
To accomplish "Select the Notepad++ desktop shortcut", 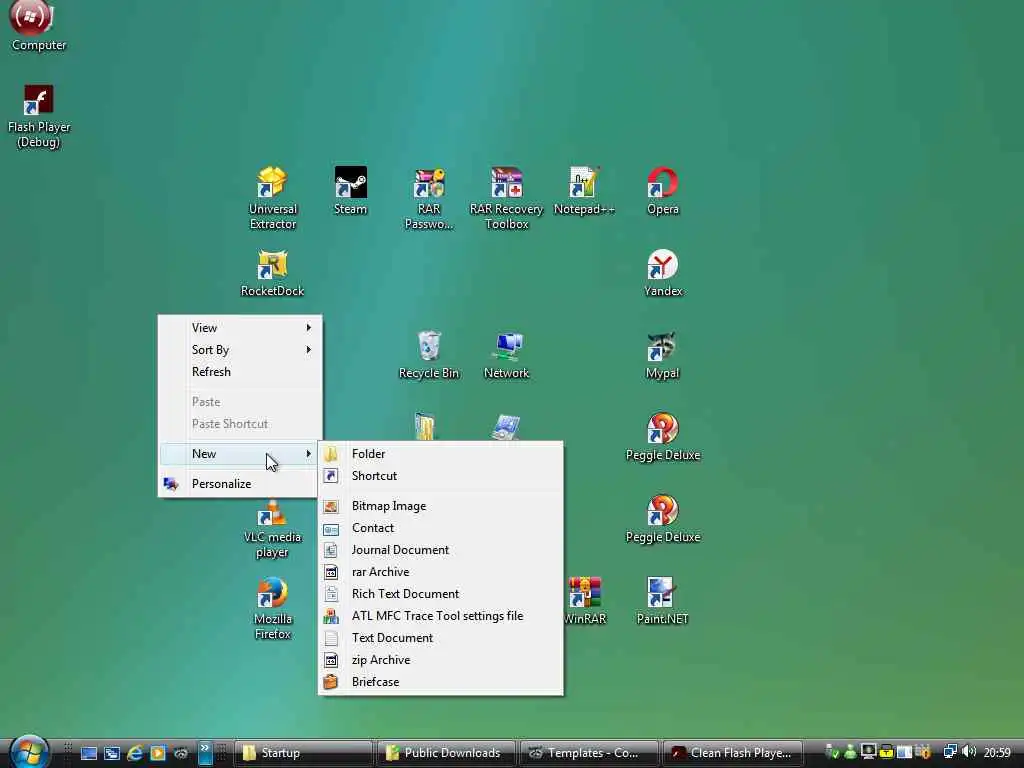I will coord(584,191).
